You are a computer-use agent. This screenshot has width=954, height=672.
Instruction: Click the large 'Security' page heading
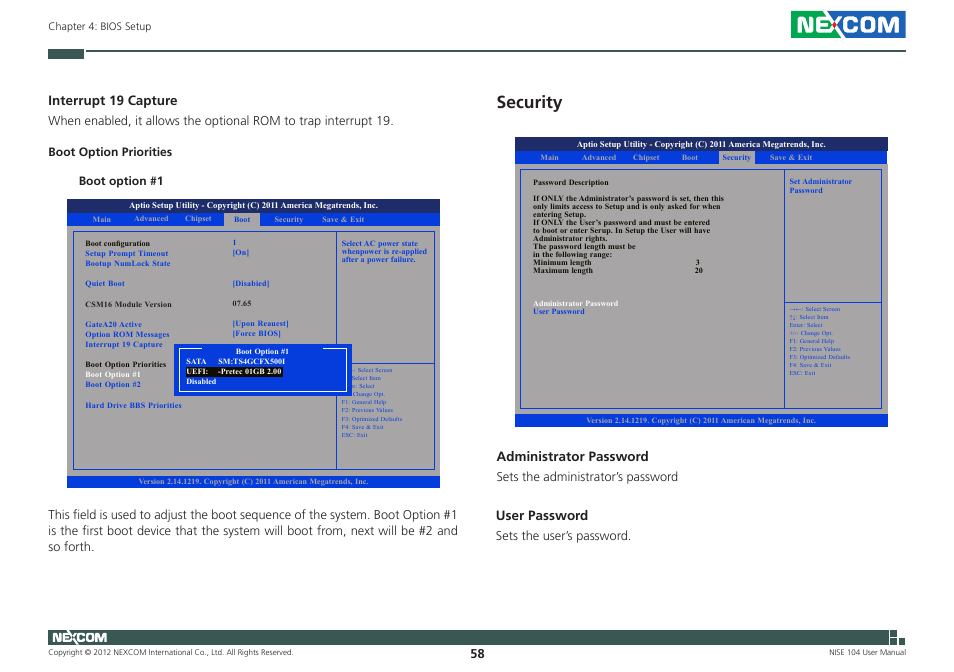(x=529, y=102)
